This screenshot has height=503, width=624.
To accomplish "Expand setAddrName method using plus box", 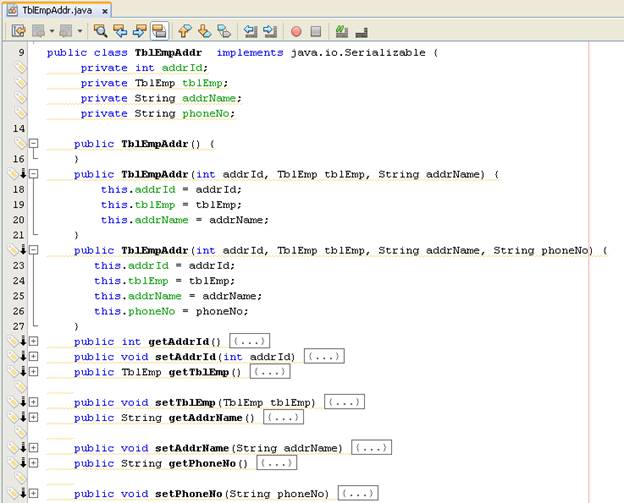I will click(x=34, y=448).
